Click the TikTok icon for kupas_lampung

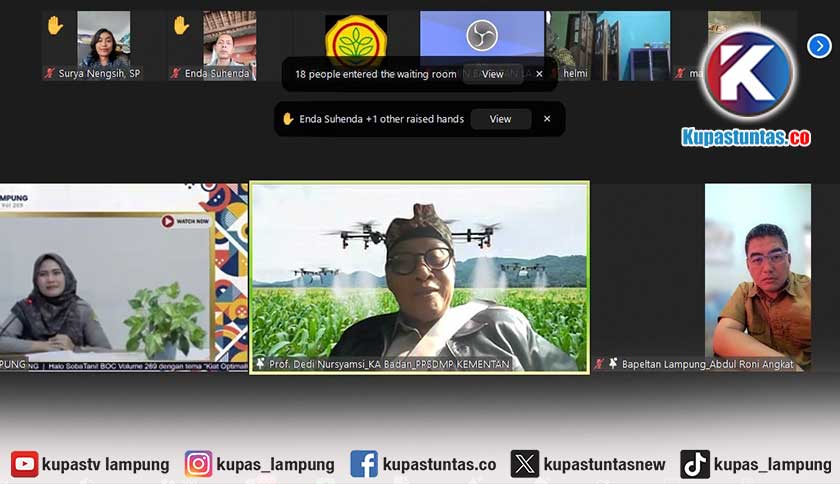(x=694, y=464)
